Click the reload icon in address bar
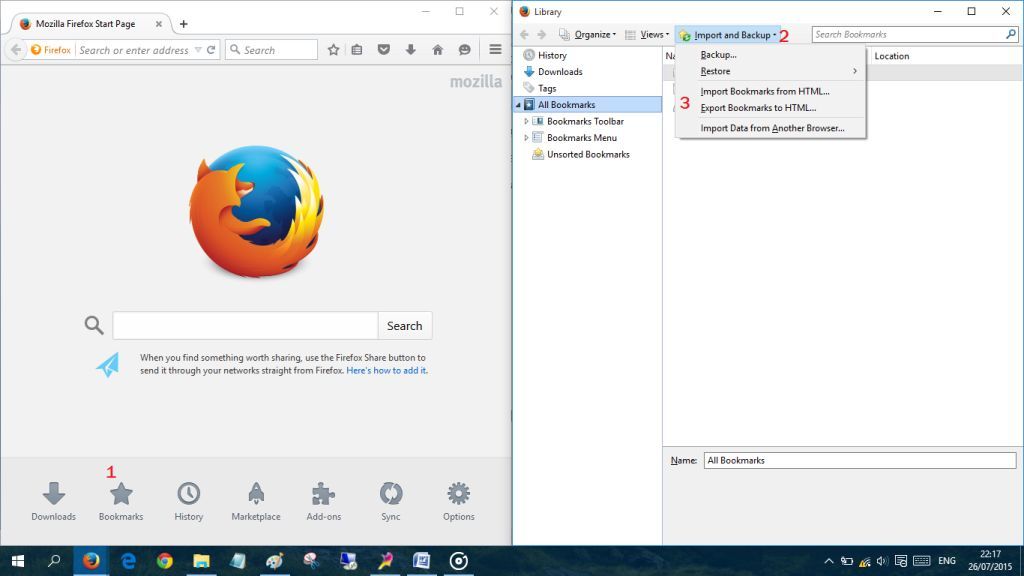Screen dimensions: 1024x576 click(x=211, y=50)
